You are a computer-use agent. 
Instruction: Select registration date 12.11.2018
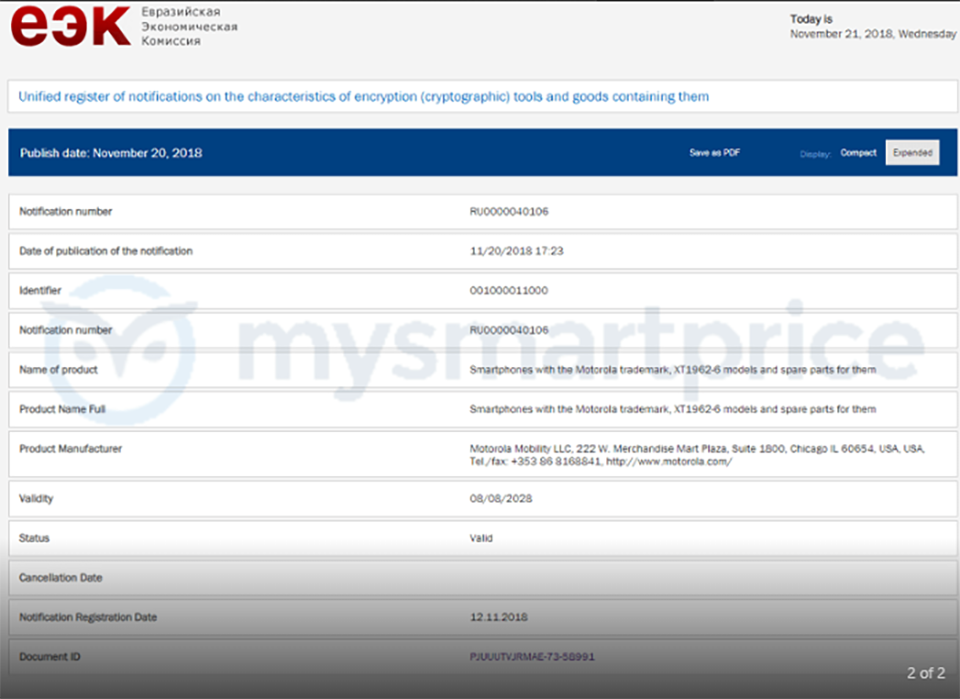tap(498, 618)
